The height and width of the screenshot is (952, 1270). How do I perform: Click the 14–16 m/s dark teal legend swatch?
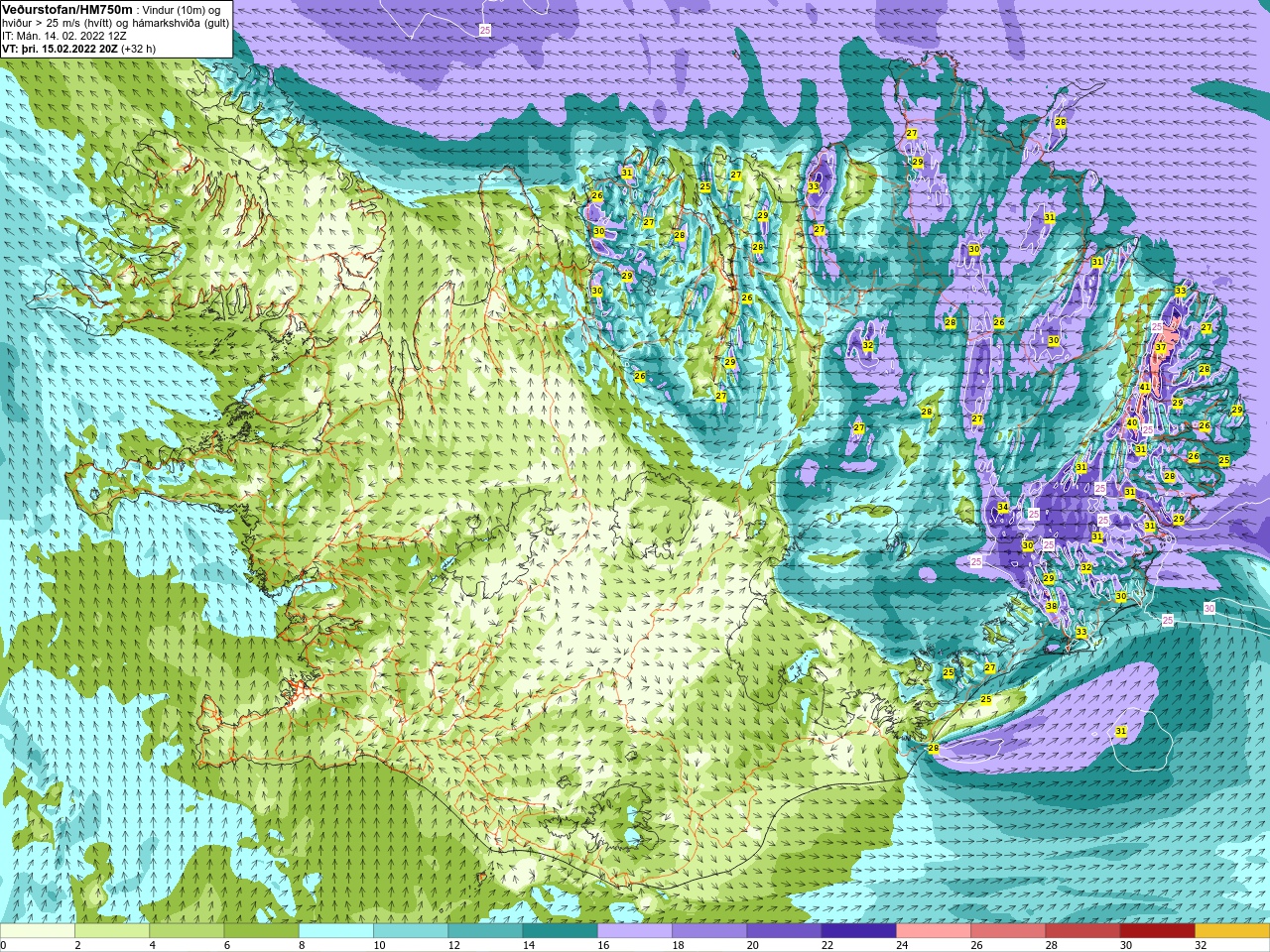coord(560,931)
